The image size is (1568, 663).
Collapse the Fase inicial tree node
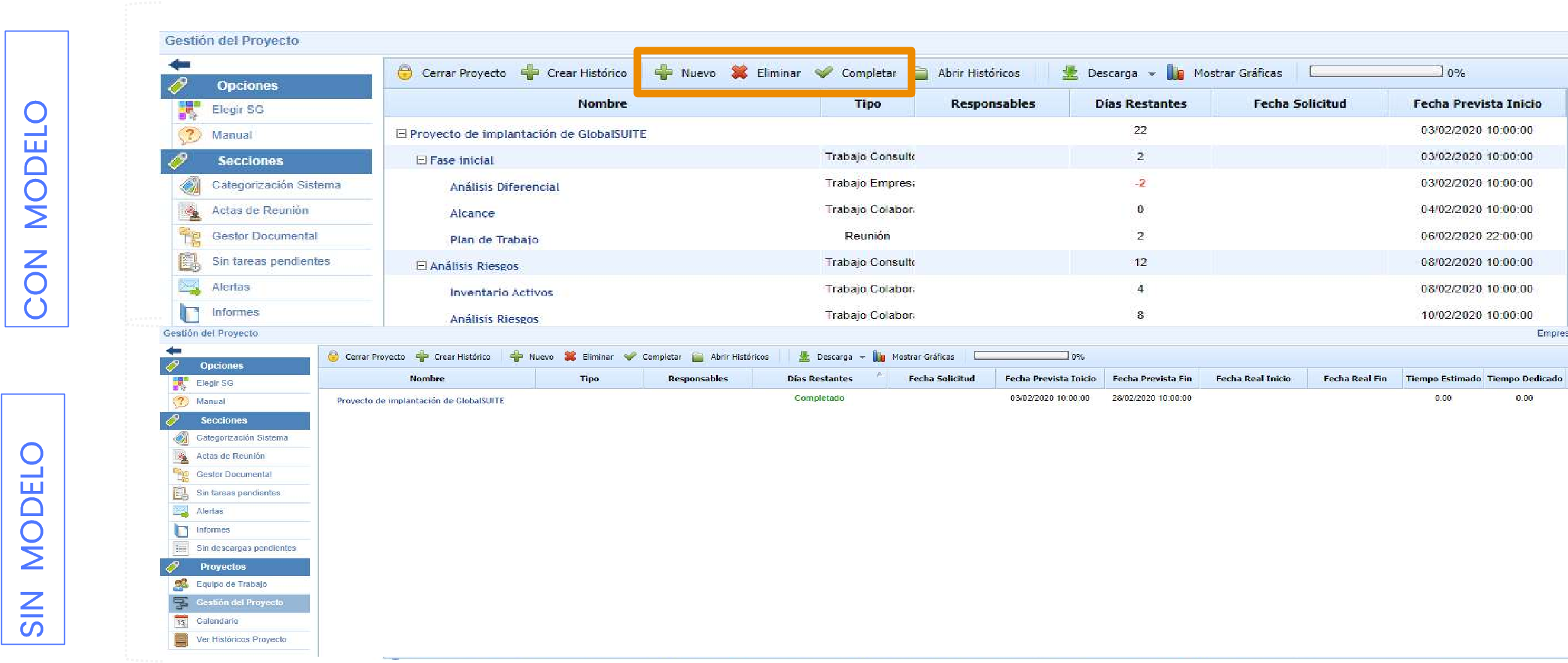tap(422, 161)
